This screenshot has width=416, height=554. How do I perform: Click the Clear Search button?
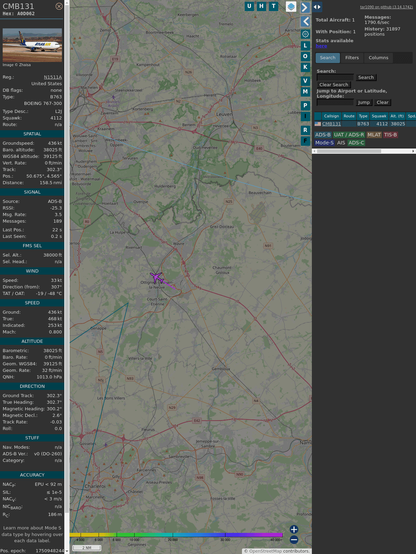pos(334,85)
